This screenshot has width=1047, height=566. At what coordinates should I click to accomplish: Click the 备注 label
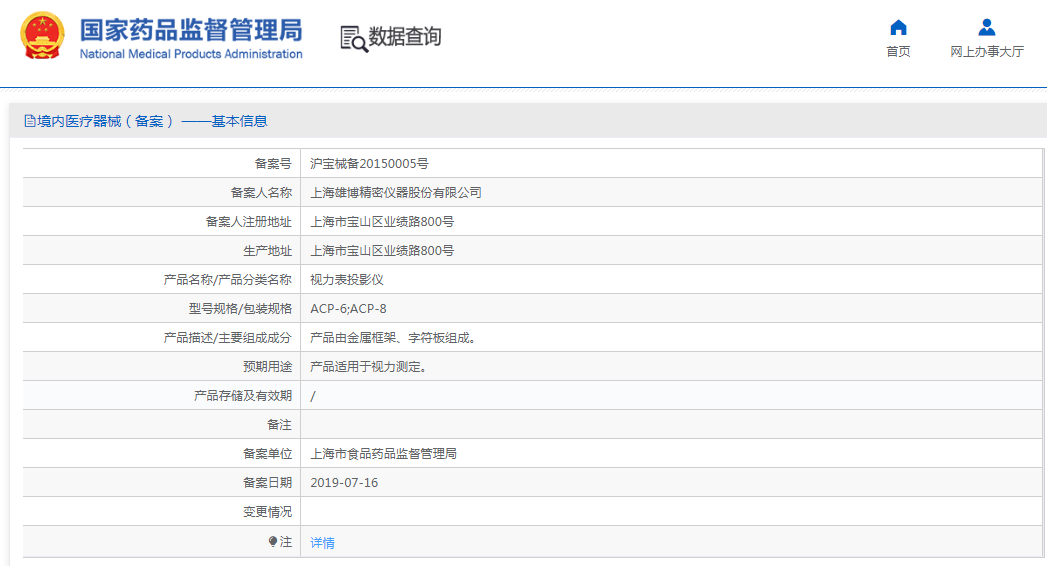click(279, 424)
